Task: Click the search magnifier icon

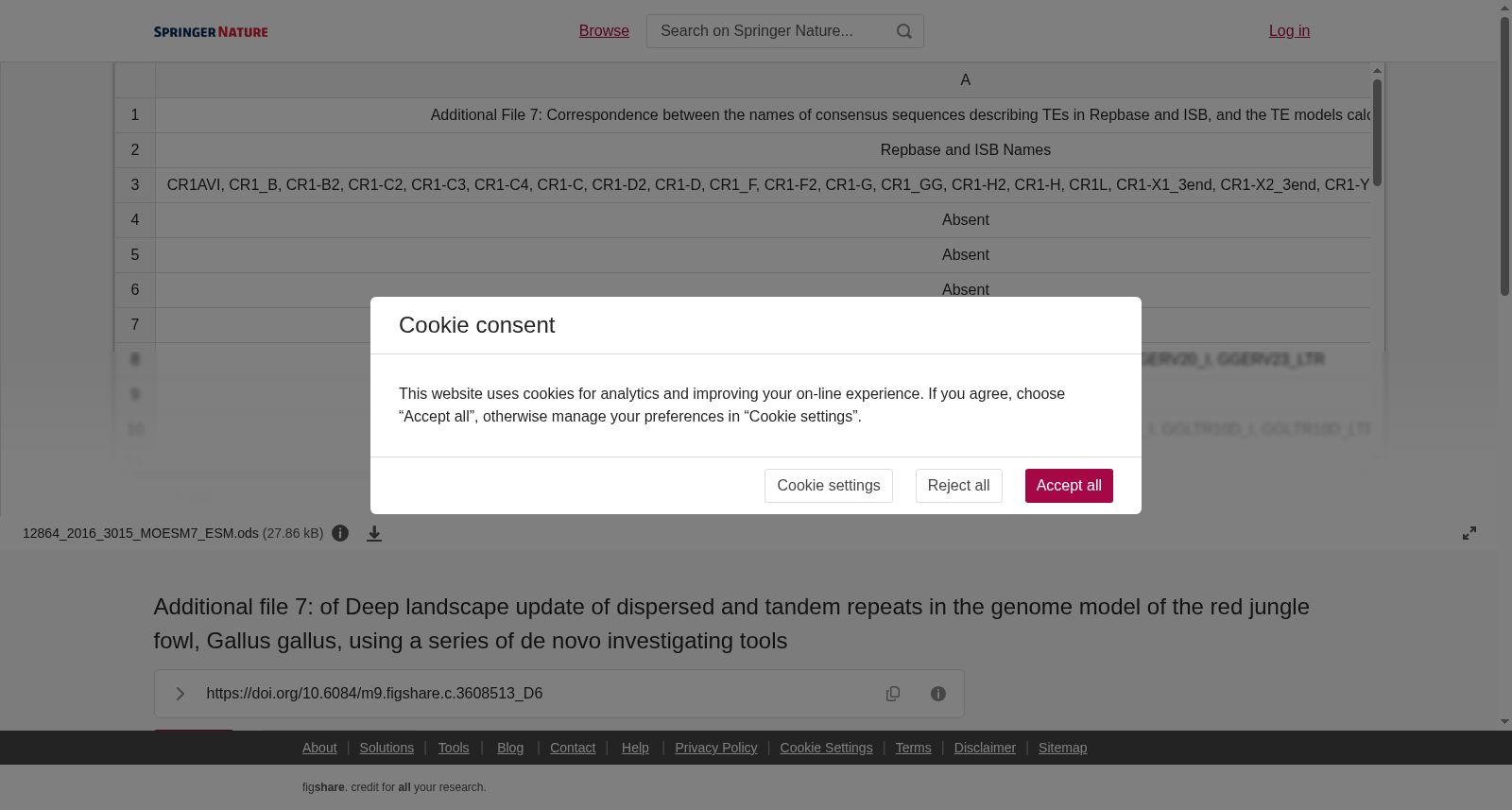Action: [x=904, y=31]
